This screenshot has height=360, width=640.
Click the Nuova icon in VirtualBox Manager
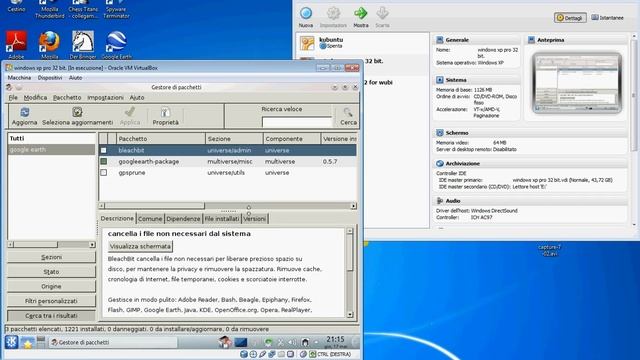click(306, 13)
